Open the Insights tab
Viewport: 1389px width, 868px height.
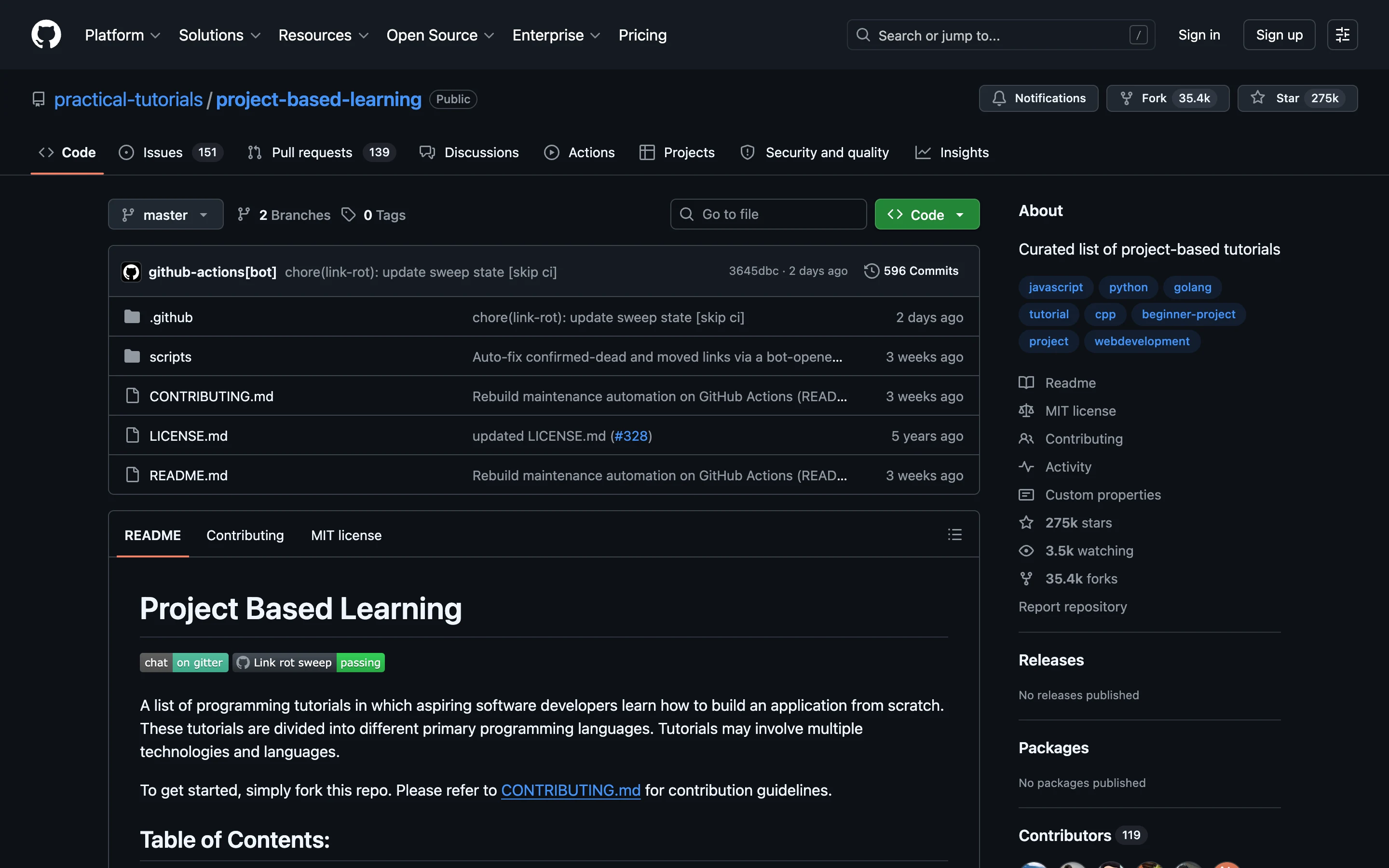(x=952, y=152)
